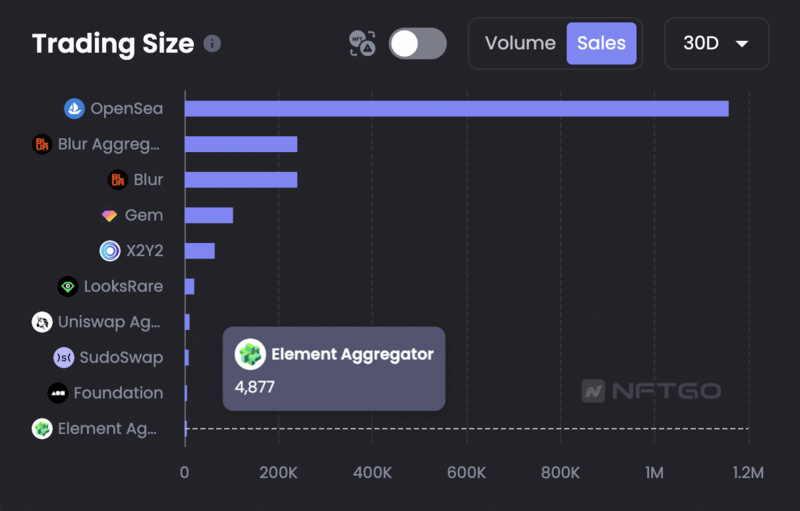Image resolution: width=800 pixels, height=511 pixels.
Task: Click the OpenSea sales bar
Action: pyautogui.click(x=456, y=108)
